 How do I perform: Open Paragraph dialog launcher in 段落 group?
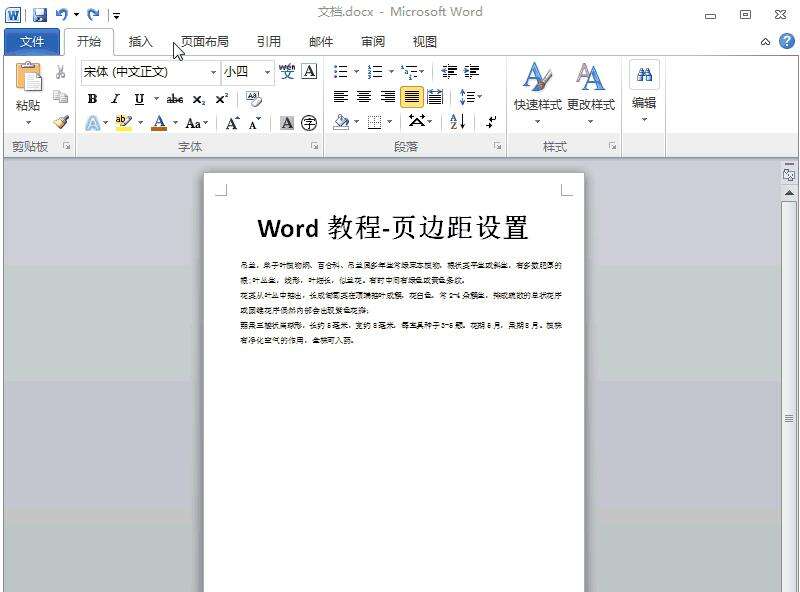497,146
